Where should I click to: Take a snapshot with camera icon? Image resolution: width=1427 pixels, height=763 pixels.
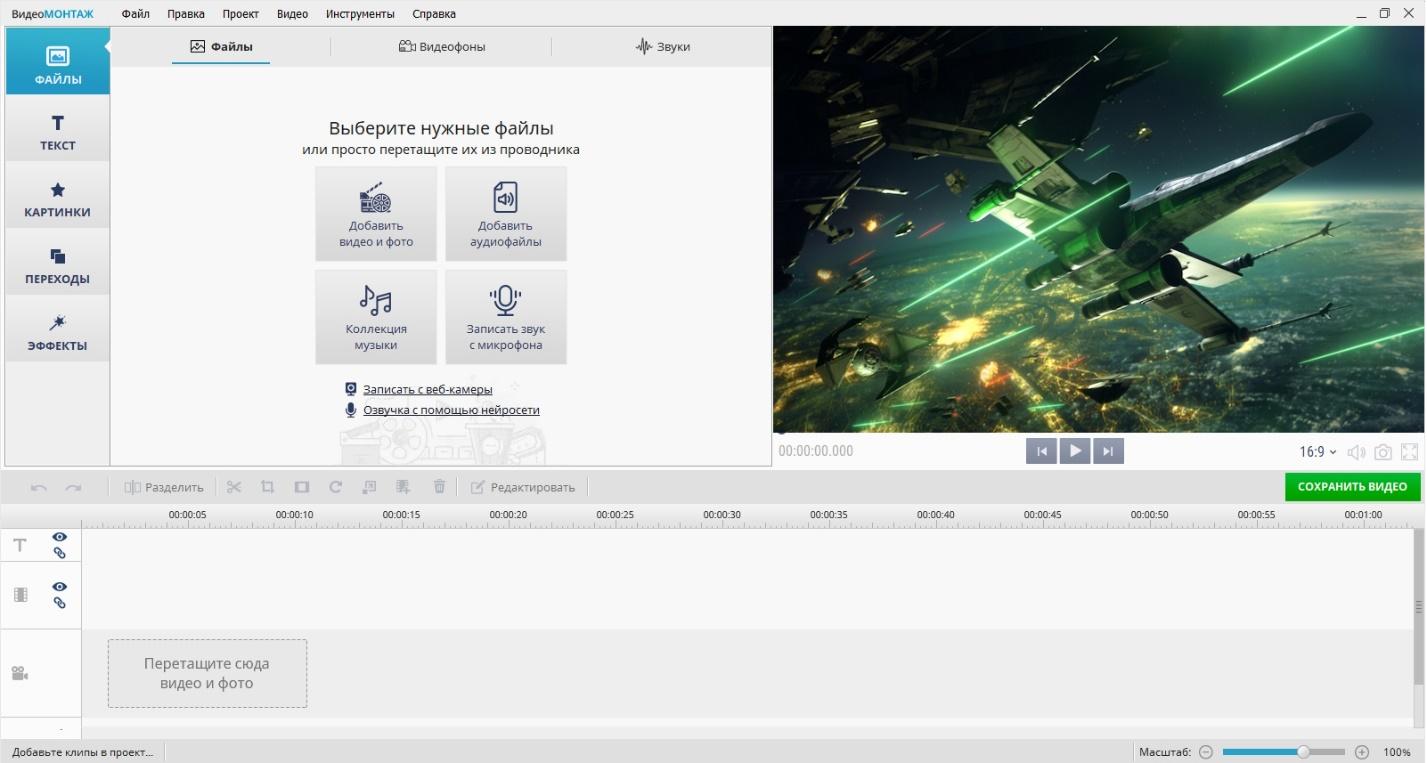coord(1383,452)
